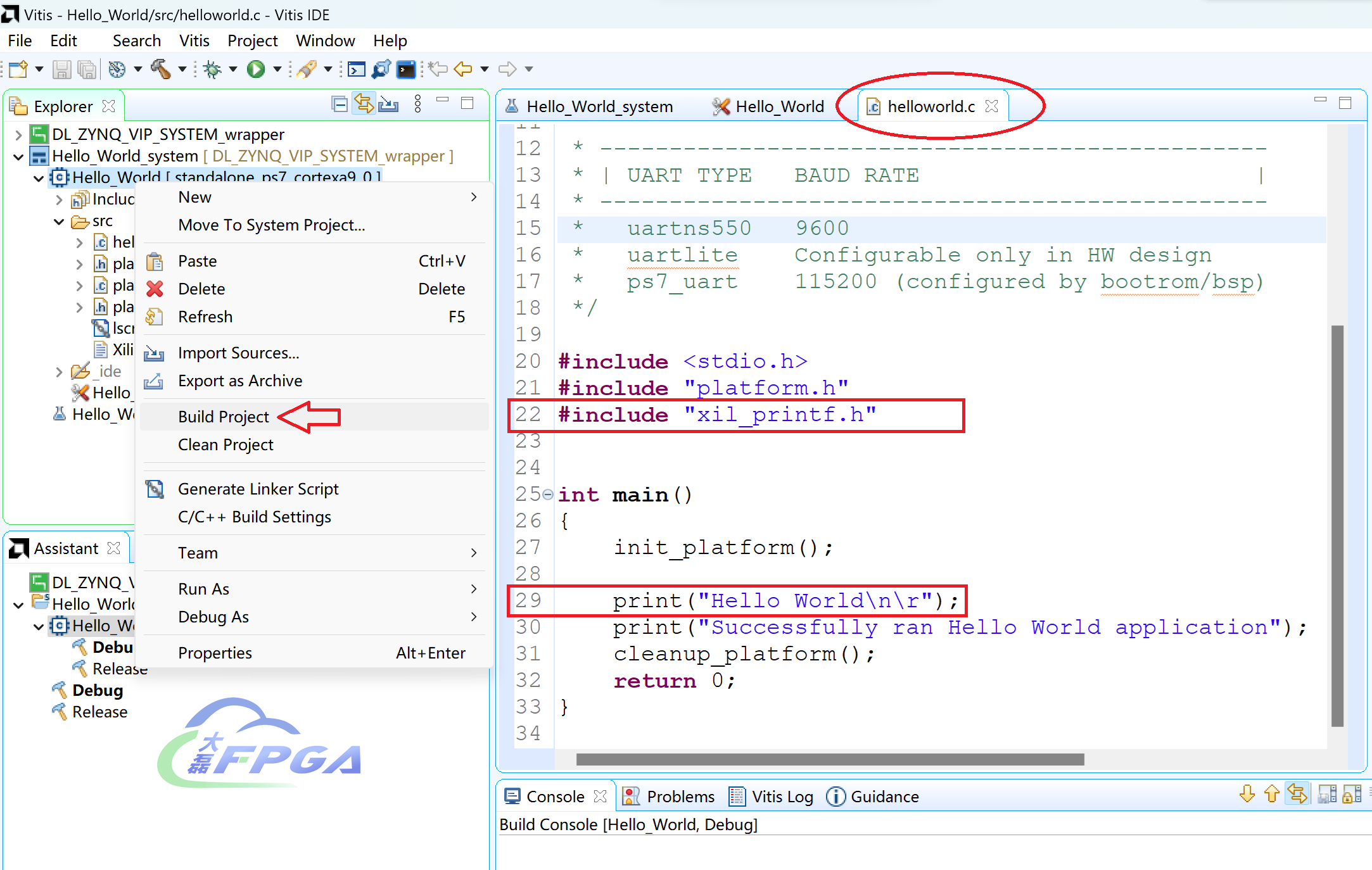Click the green Run play icon

point(256,69)
